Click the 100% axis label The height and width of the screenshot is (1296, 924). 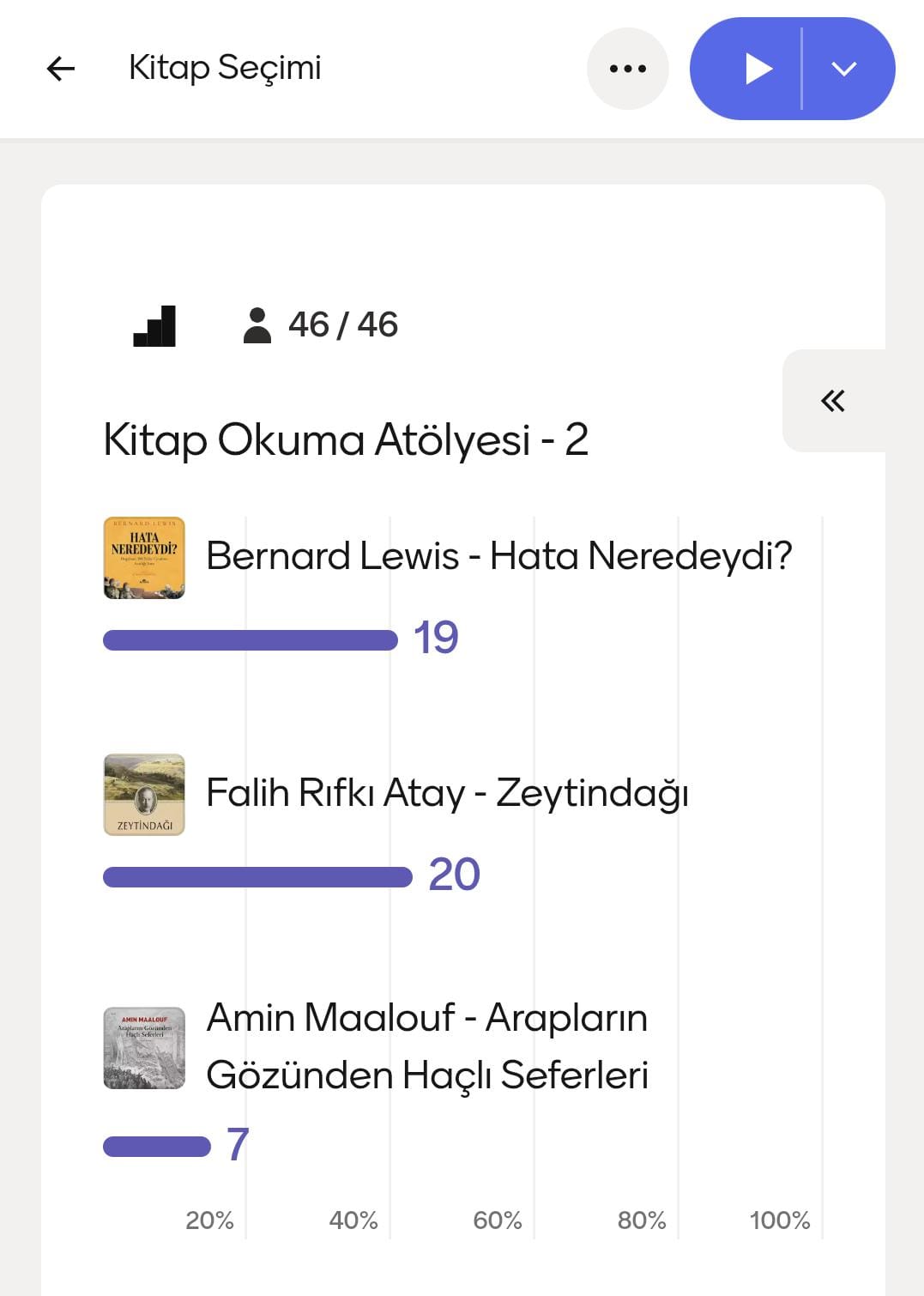pos(779,1220)
